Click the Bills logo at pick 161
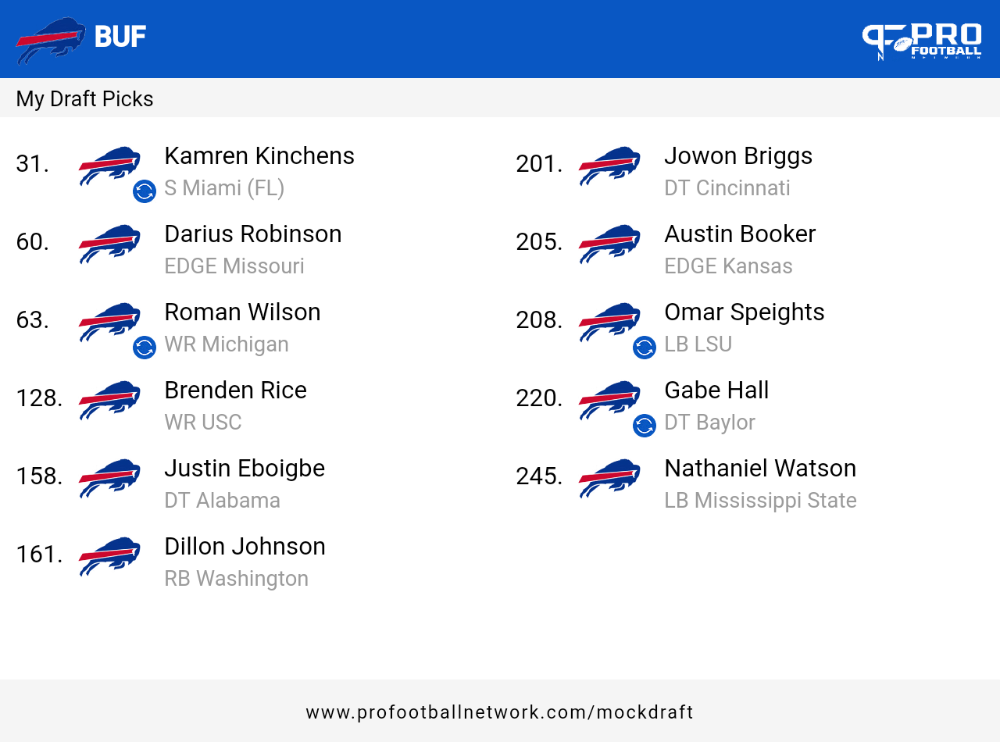This screenshot has width=1000, height=742. point(110,556)
